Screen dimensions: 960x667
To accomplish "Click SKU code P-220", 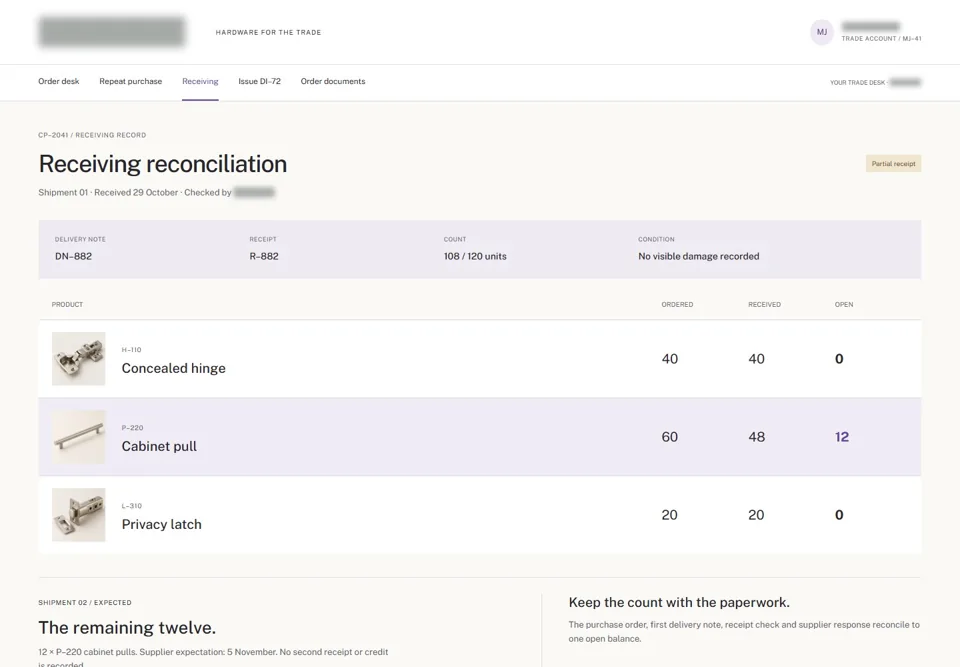I will click(132, 428).
